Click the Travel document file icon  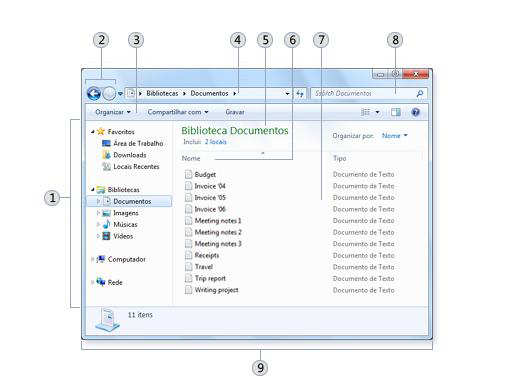click(188, 267)
